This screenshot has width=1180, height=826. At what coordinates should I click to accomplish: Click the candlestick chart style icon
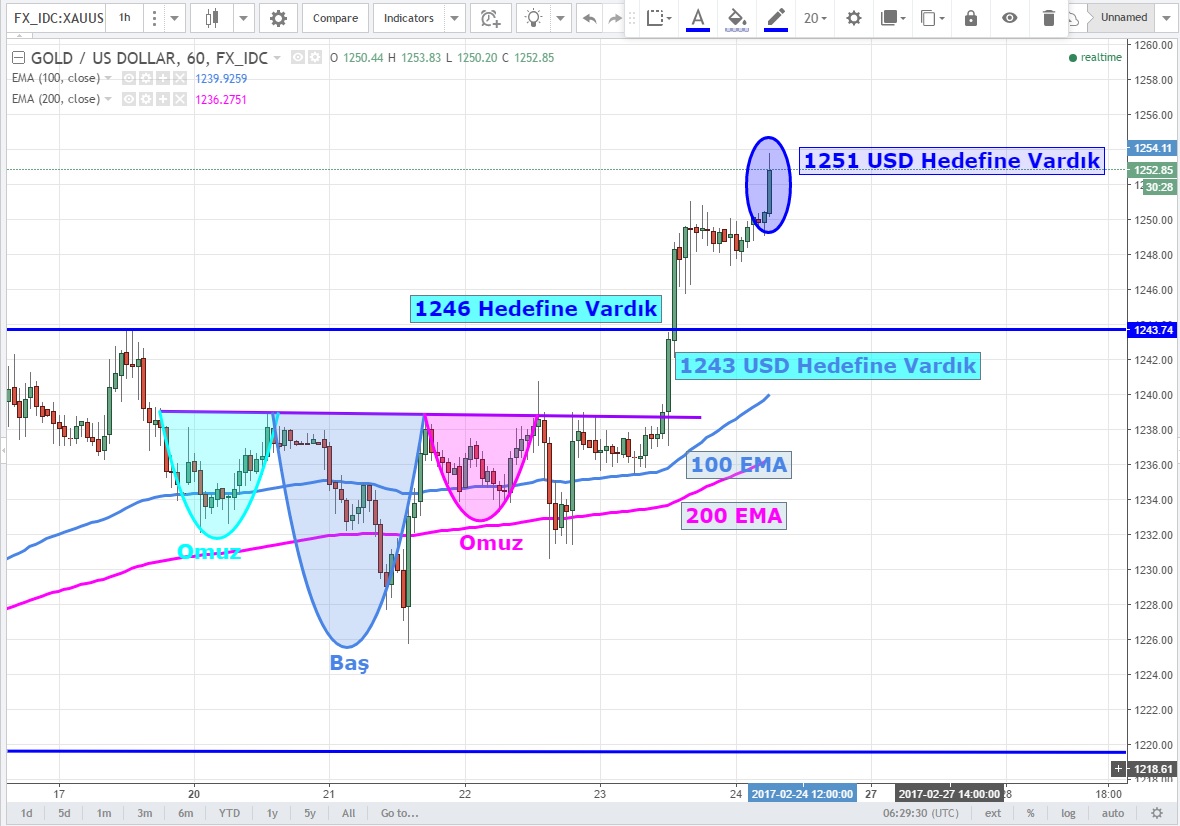pyautogui.click(x=211, y=18)
